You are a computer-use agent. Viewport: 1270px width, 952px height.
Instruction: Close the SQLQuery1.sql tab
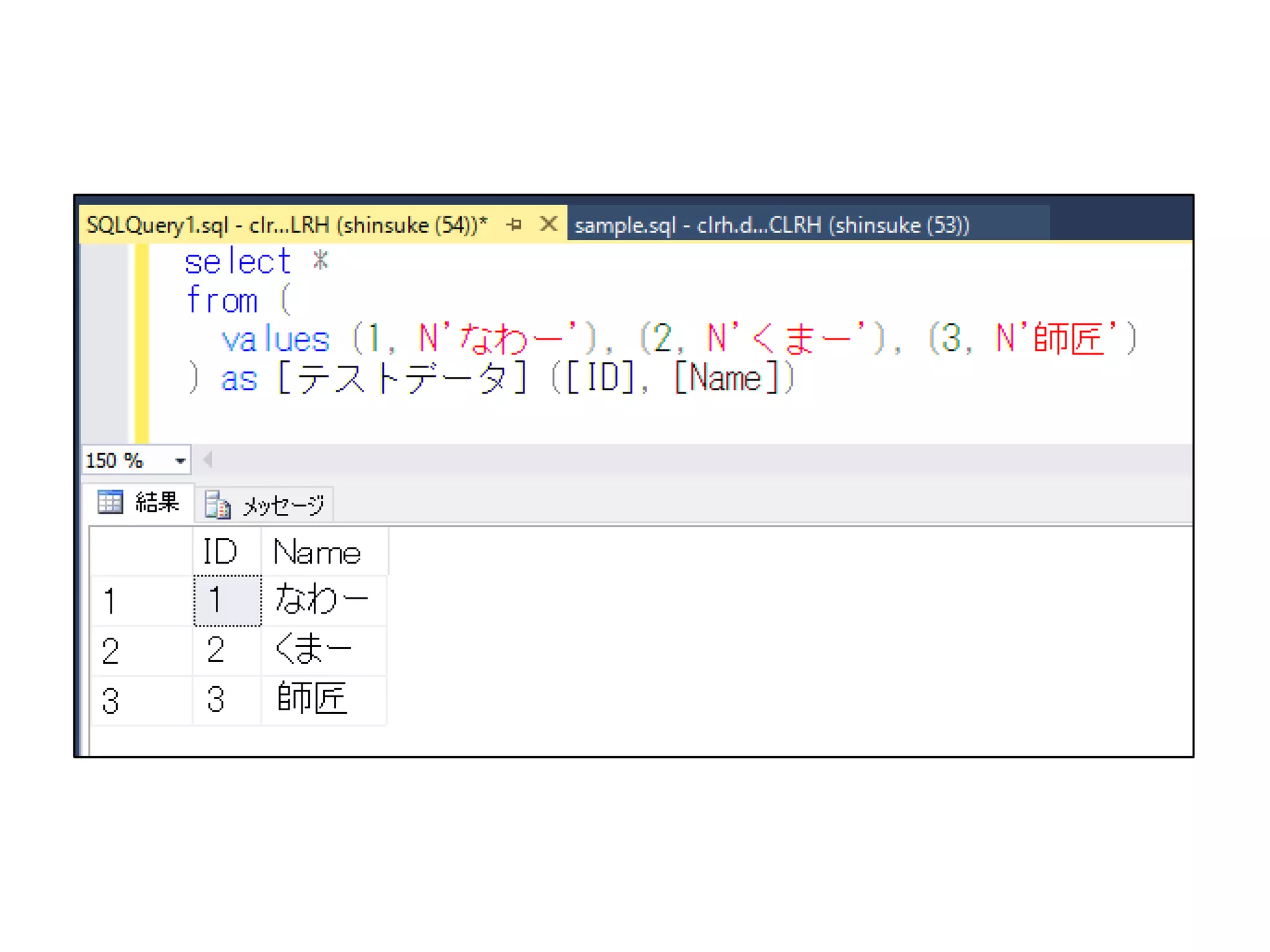pyautogui.click(x=548, y=224)
